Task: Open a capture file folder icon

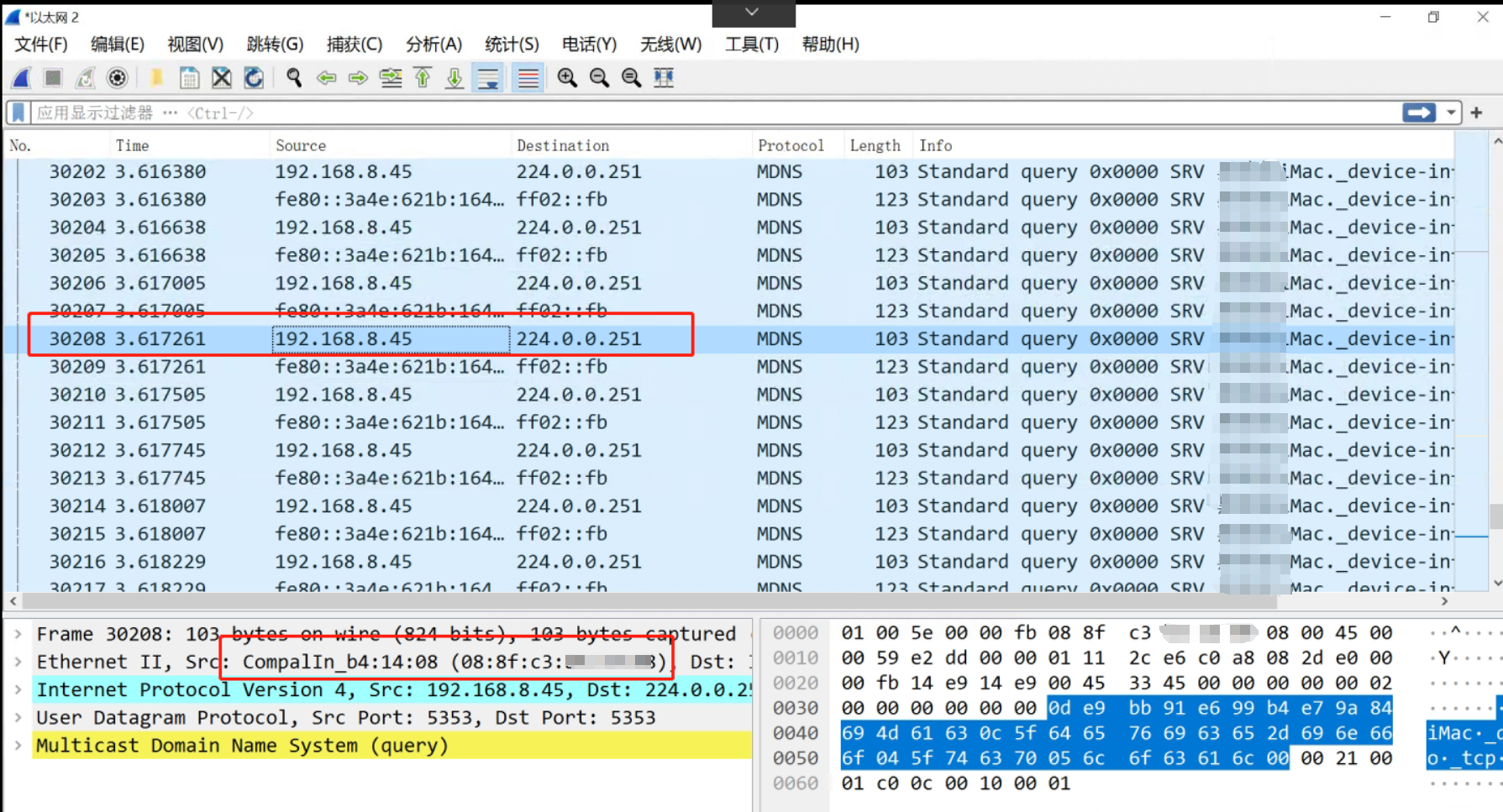Action: tap(156, 78)
